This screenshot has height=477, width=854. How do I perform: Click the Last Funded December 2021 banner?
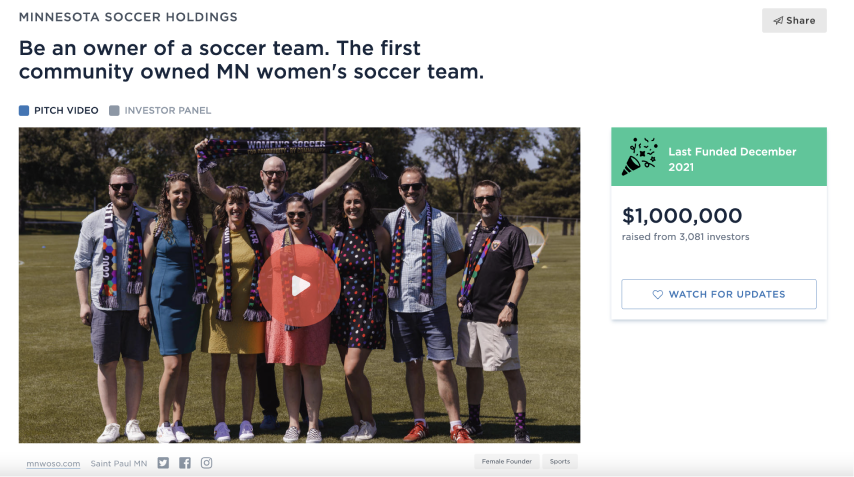point(732,158)
